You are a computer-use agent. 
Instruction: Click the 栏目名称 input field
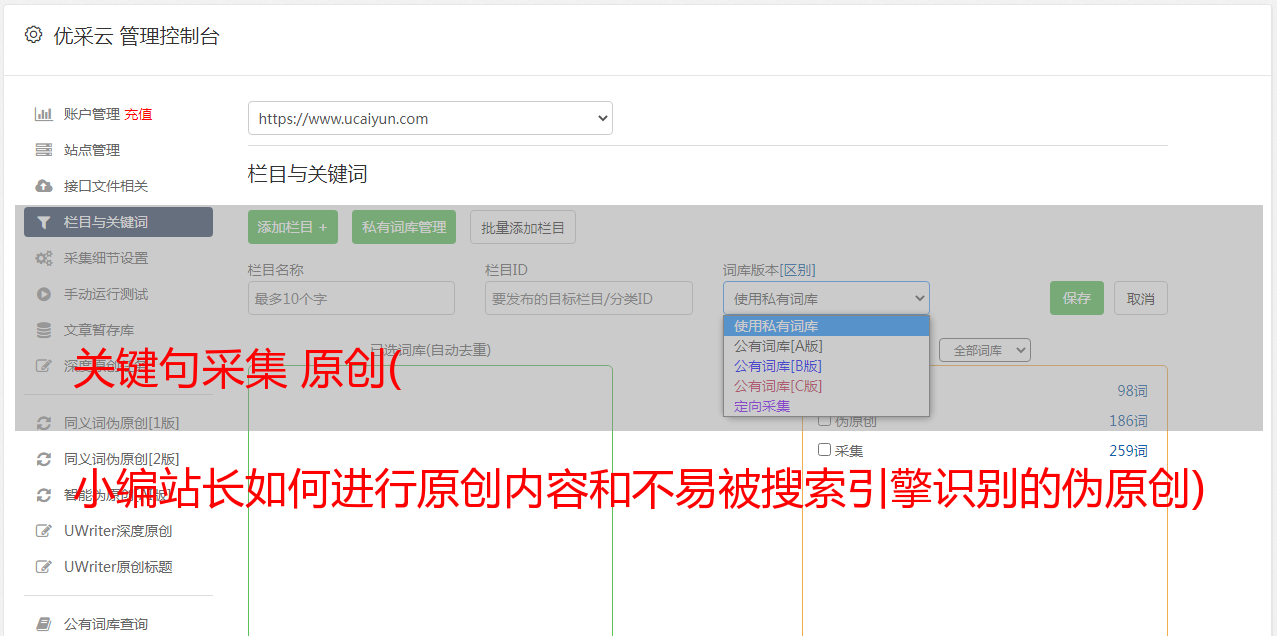[351, 298]
